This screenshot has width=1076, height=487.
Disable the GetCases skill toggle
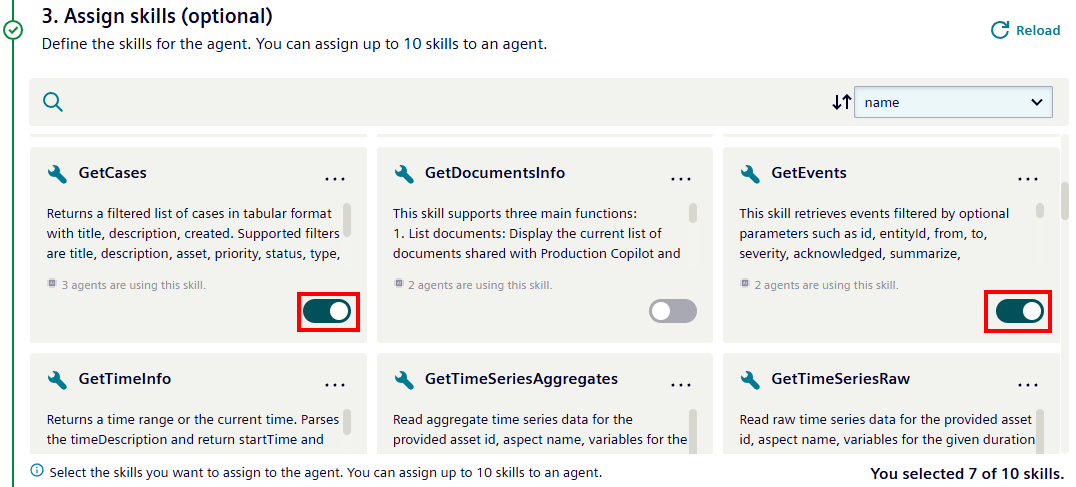(x=327, y=311)
